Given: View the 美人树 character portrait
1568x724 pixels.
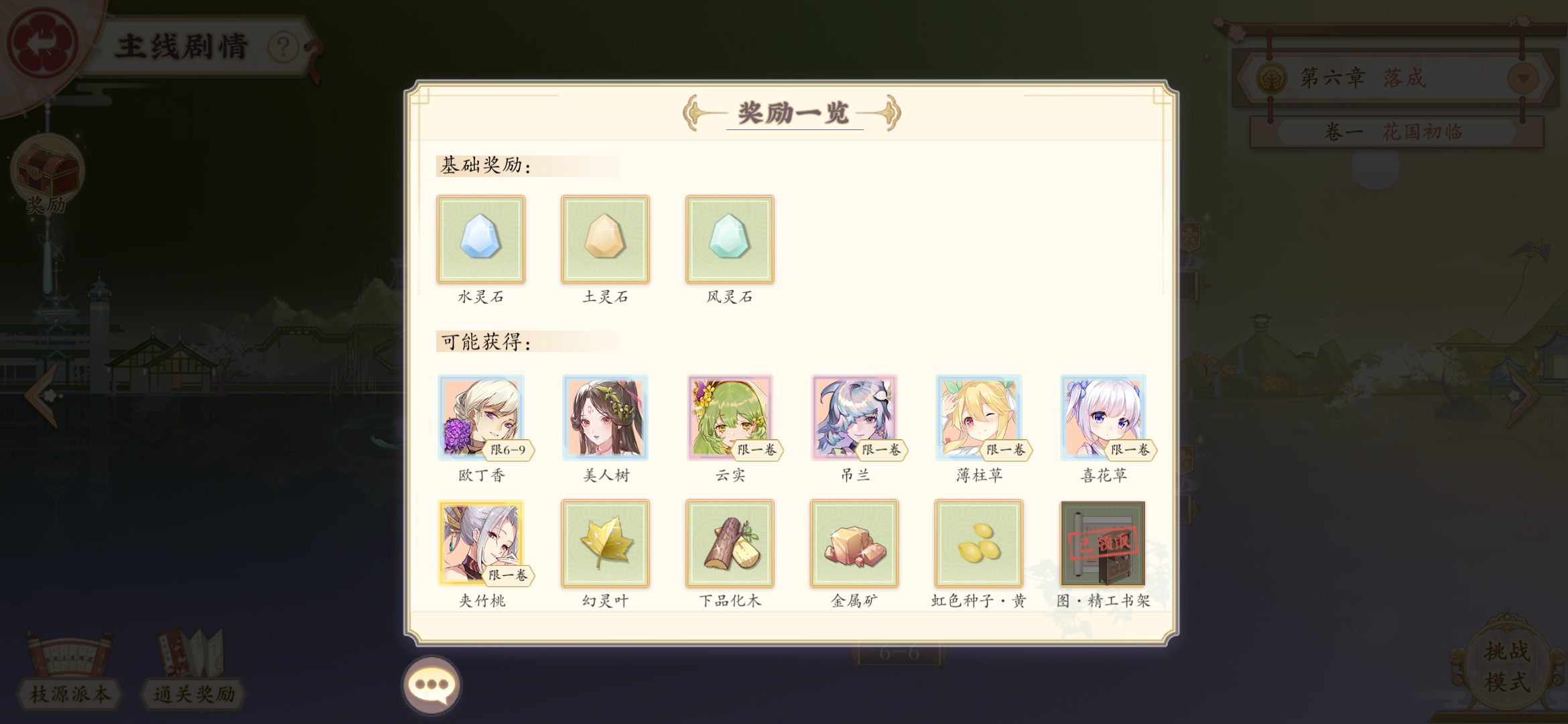Looking at the screenshot, I should click(x=605, y=418).
